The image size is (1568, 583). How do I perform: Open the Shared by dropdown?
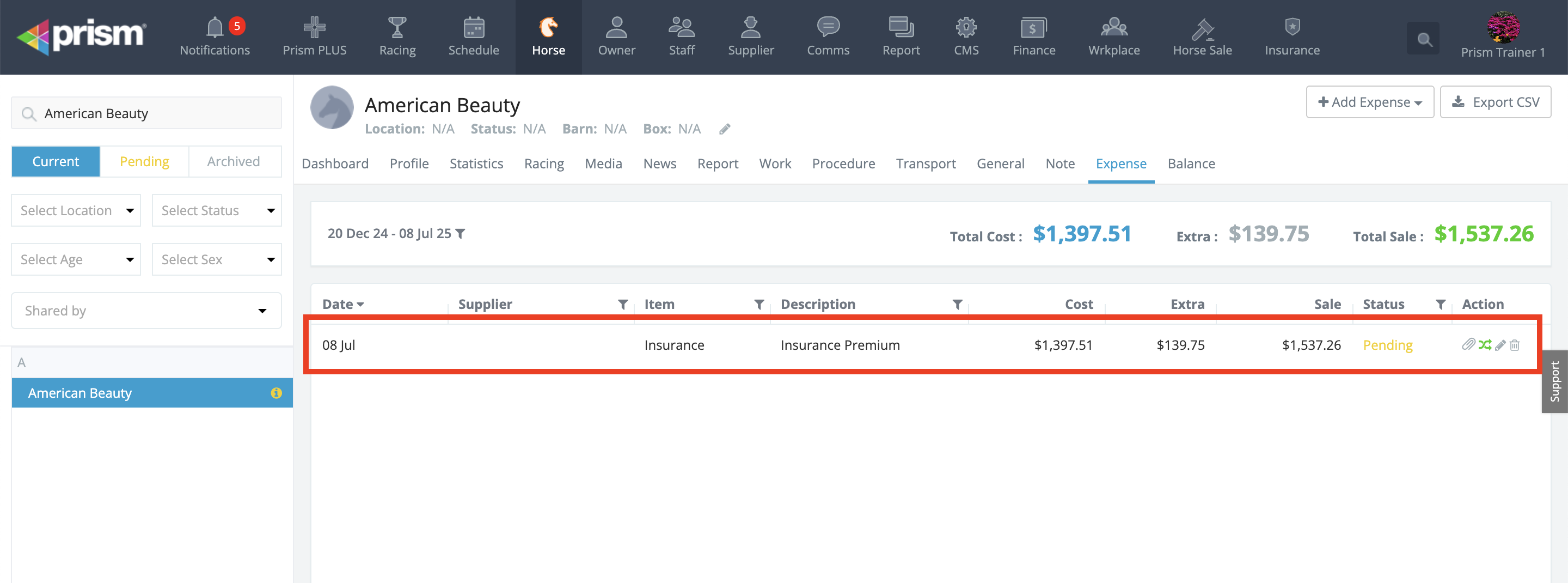146,311
